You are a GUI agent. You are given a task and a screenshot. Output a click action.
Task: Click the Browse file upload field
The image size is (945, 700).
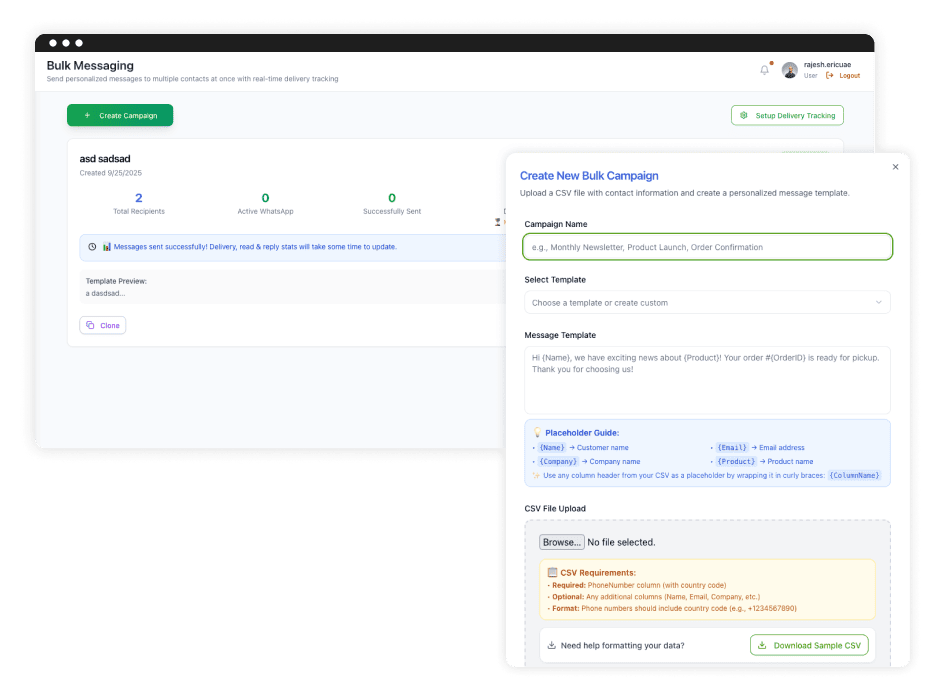click(x=561, y=541)
